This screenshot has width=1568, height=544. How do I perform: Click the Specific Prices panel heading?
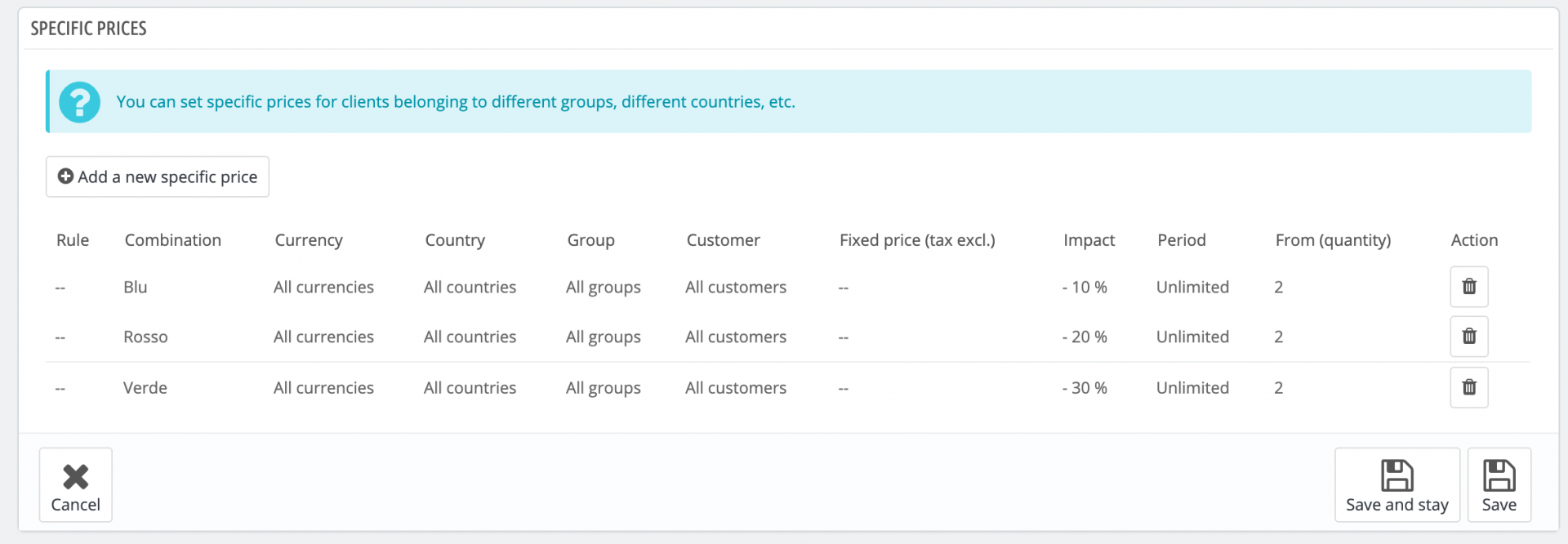tap(88, 29)
